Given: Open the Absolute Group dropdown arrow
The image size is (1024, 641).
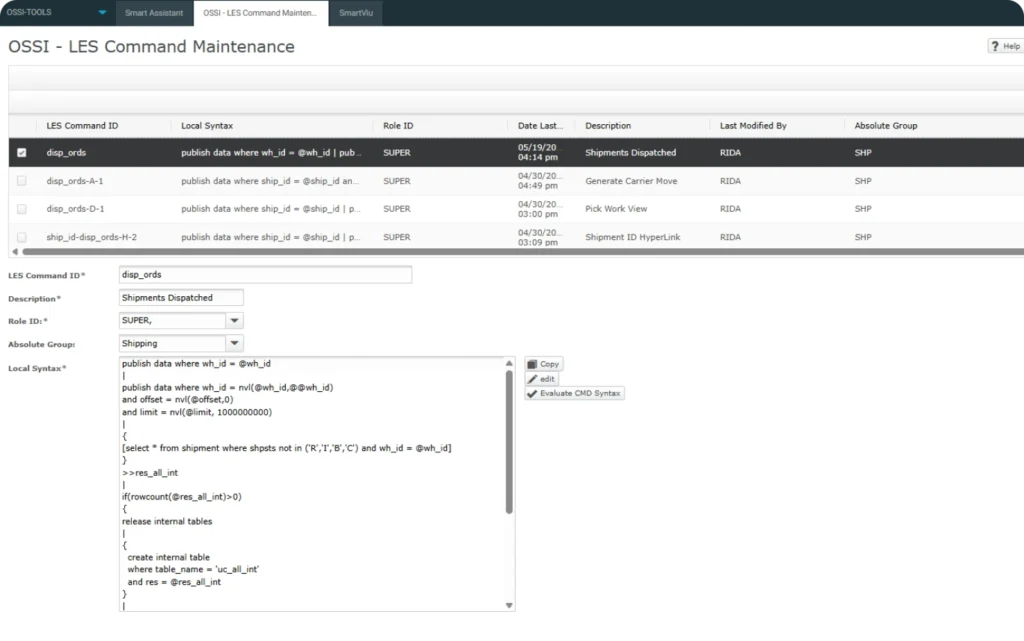Looking at the screenshot, I should [234, 343].
